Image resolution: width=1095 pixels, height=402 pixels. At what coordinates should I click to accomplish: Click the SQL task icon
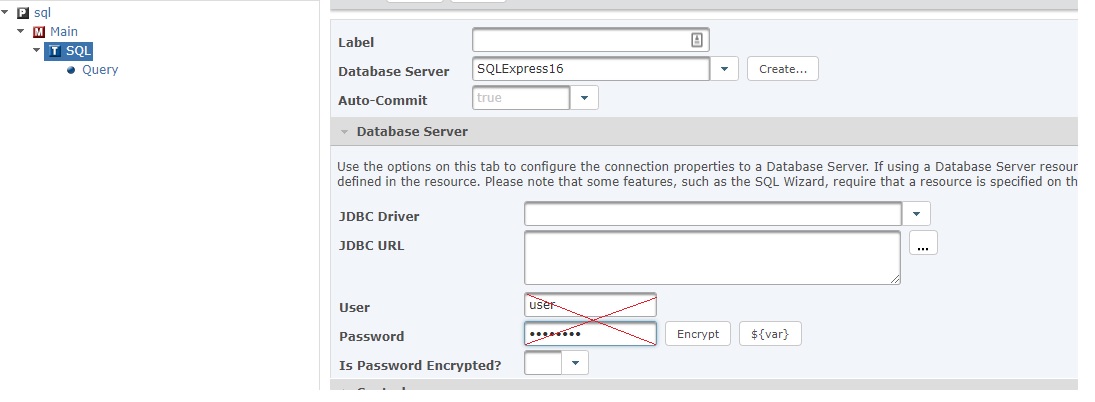tap(55, 51)
